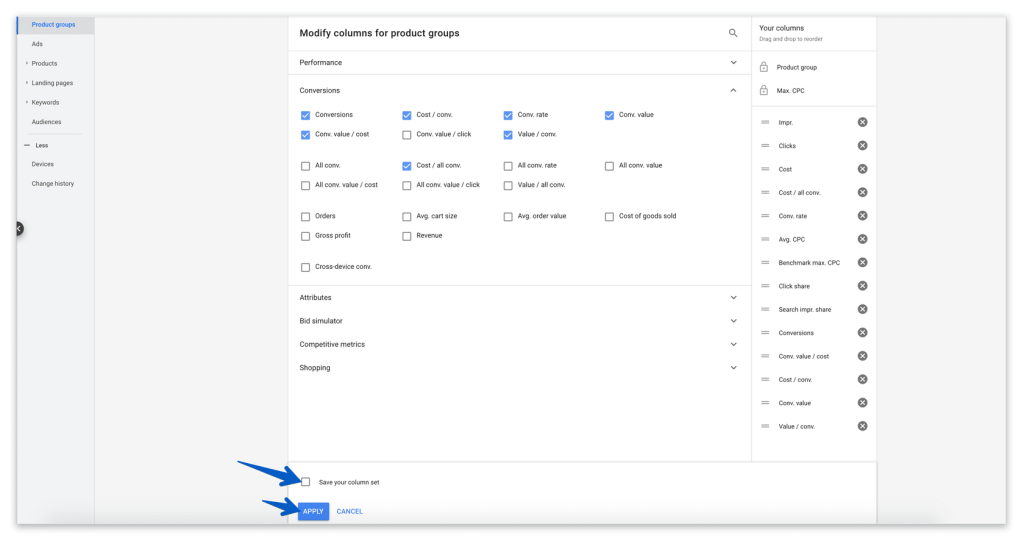Click the Cancel link
The height and width of the screenshot is (538, 1024).
pos(350,511)
